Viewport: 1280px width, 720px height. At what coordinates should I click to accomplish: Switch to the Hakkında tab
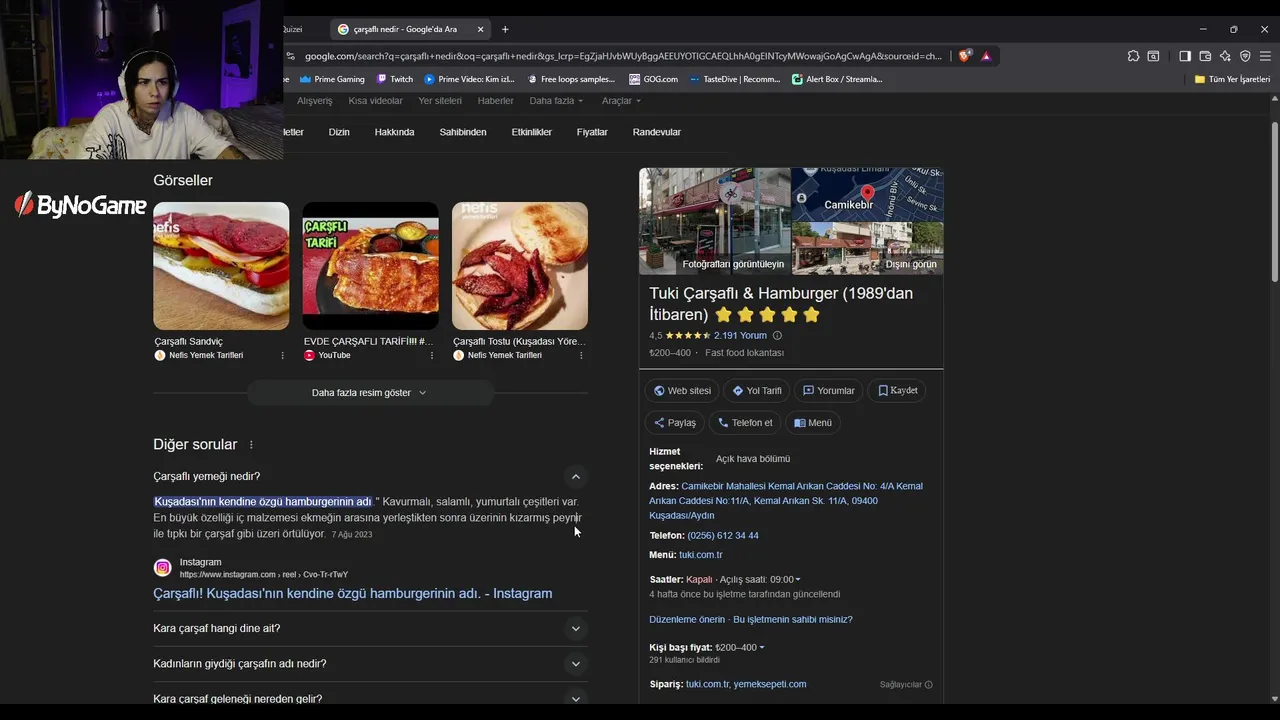[394, 132]
